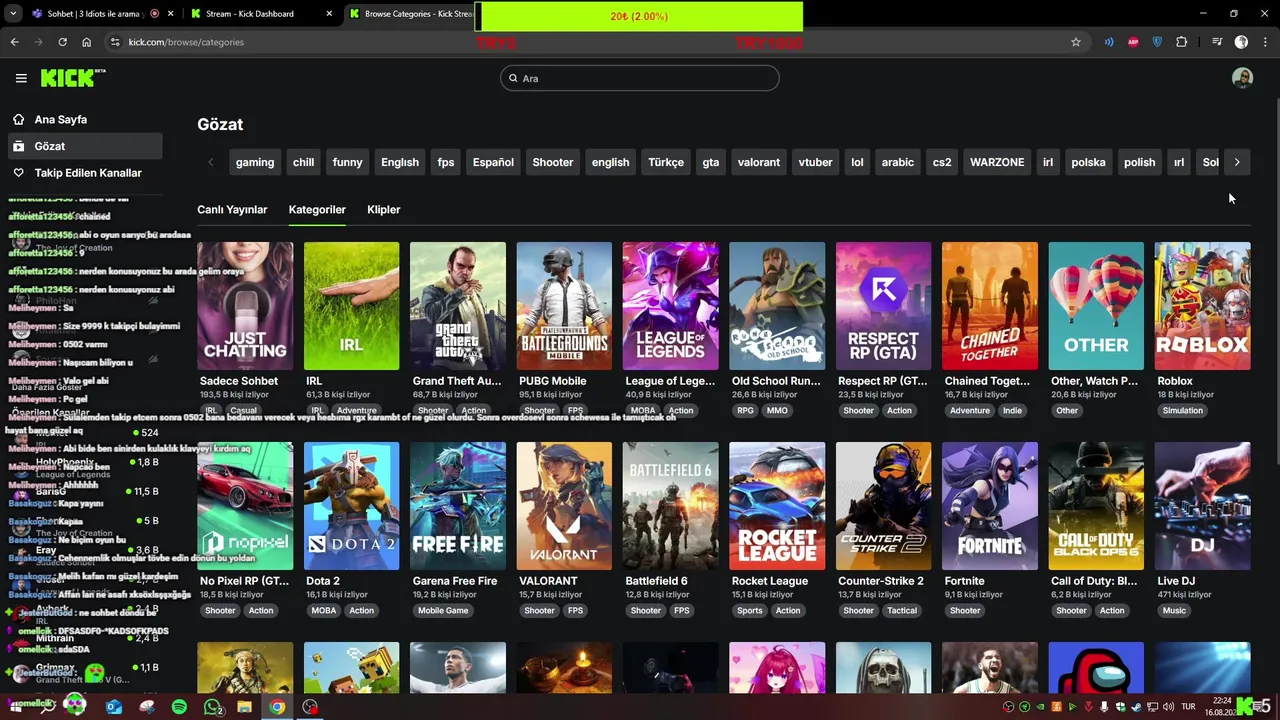Click the KICK logo
Image resolution: width=1280 pixels, height=720 pixels.
click(73, 78)
